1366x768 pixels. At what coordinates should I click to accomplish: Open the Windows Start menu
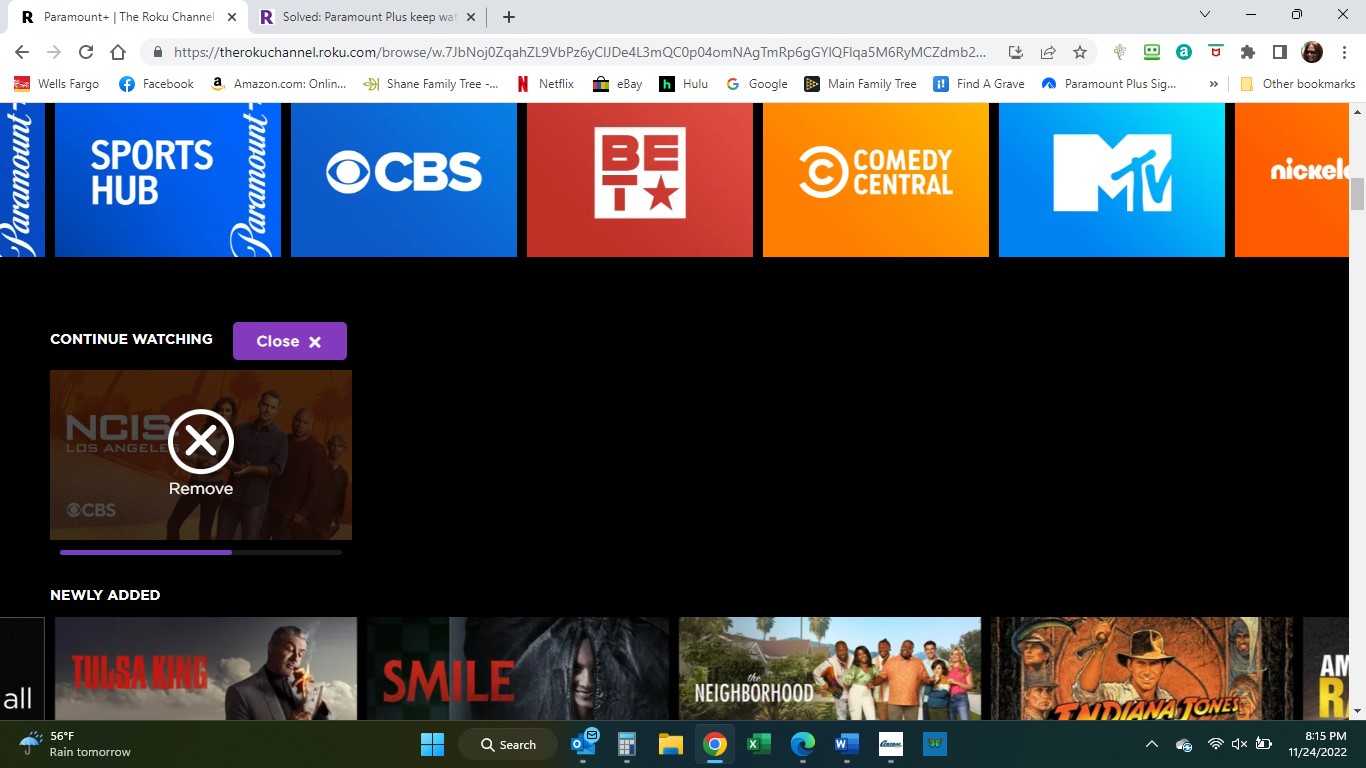[432, 744]
